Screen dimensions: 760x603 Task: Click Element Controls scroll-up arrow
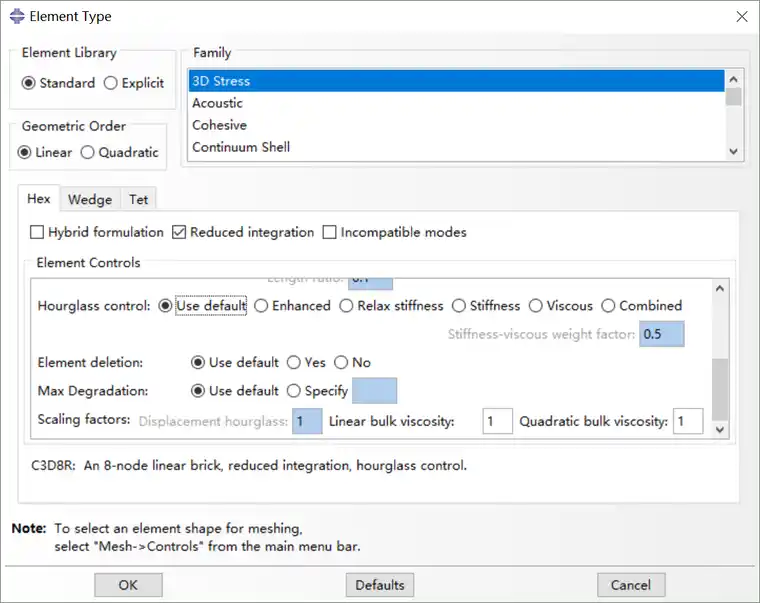point(720,288)
